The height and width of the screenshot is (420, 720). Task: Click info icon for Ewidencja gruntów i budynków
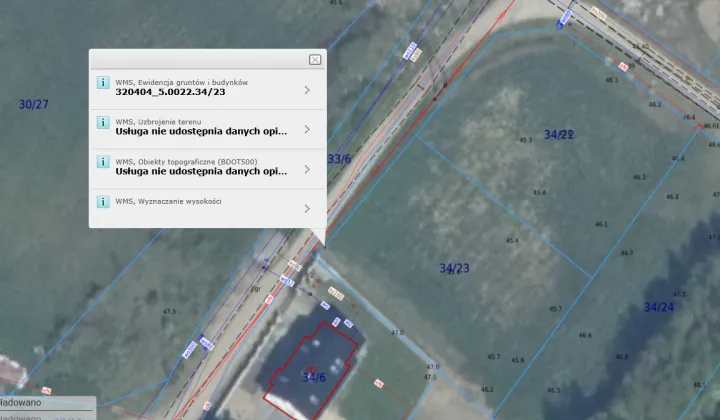coord(103,83)
